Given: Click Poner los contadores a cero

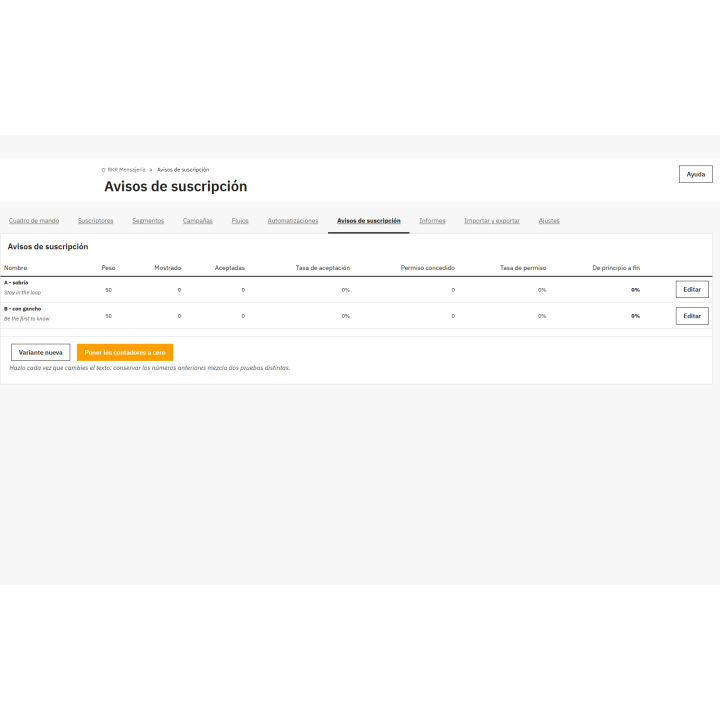Looking at the screenshot, I should coord(125,353).
